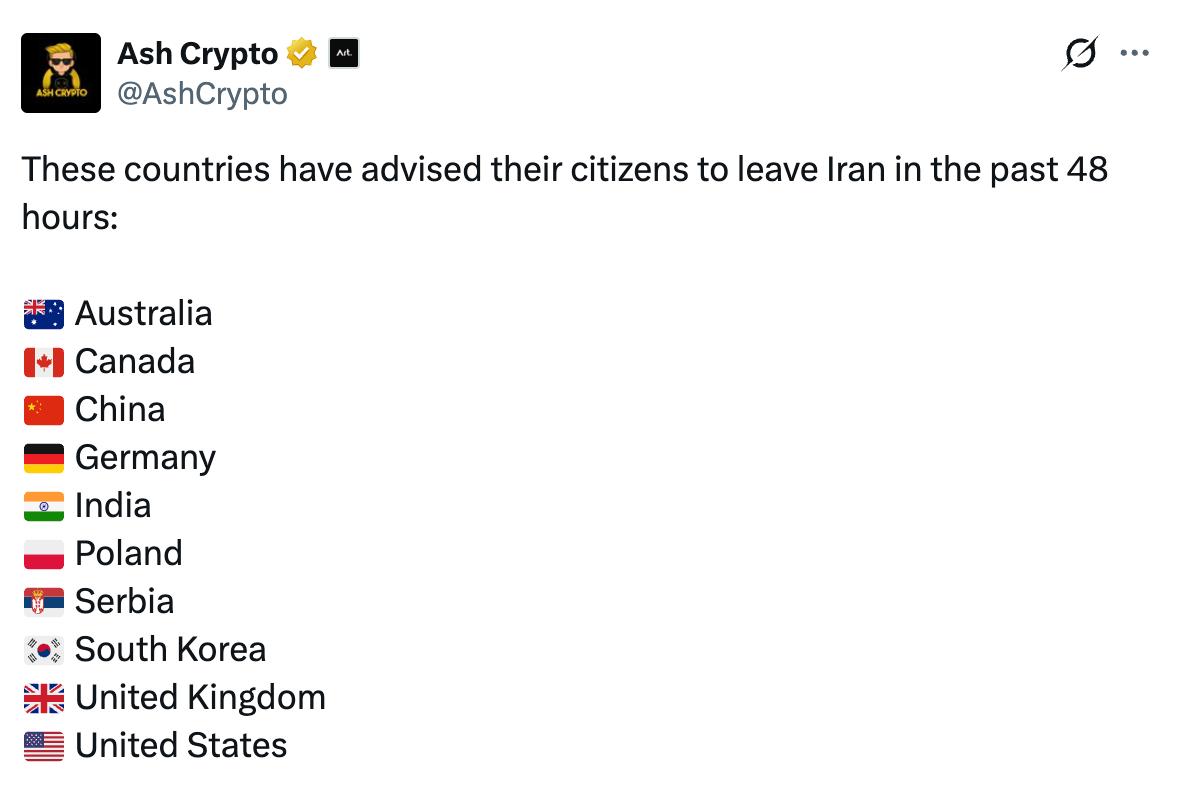The width and height of the screenshot is (1179, 794).
Task: Click the Ash Crypto profile avatar
Action: [x=61, y=72]
